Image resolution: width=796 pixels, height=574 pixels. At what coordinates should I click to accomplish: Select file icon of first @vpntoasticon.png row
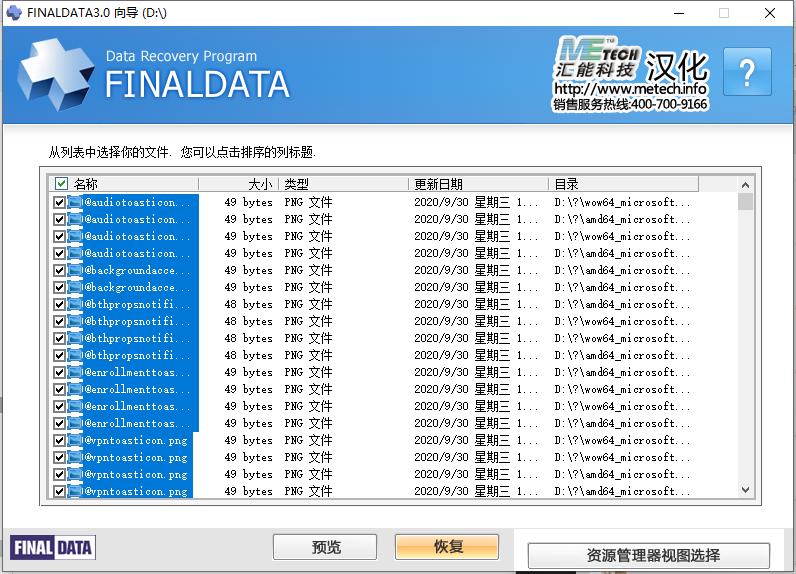click(75, 440)
